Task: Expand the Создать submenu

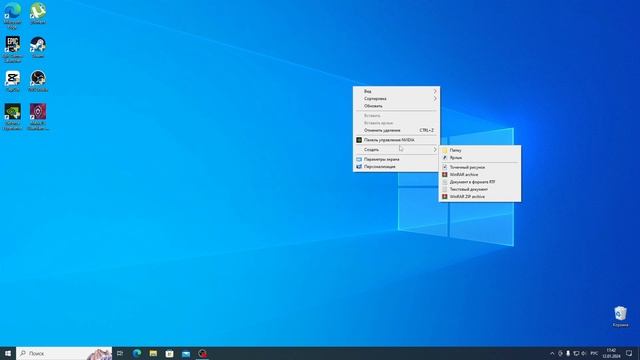Action: [x=396, y=150]
